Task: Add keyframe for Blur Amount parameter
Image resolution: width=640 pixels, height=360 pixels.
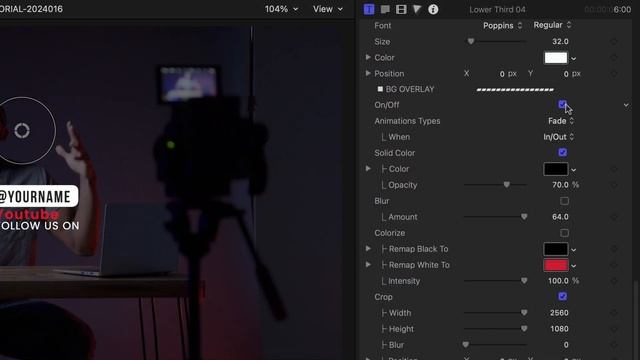Action: pos(613,217)
